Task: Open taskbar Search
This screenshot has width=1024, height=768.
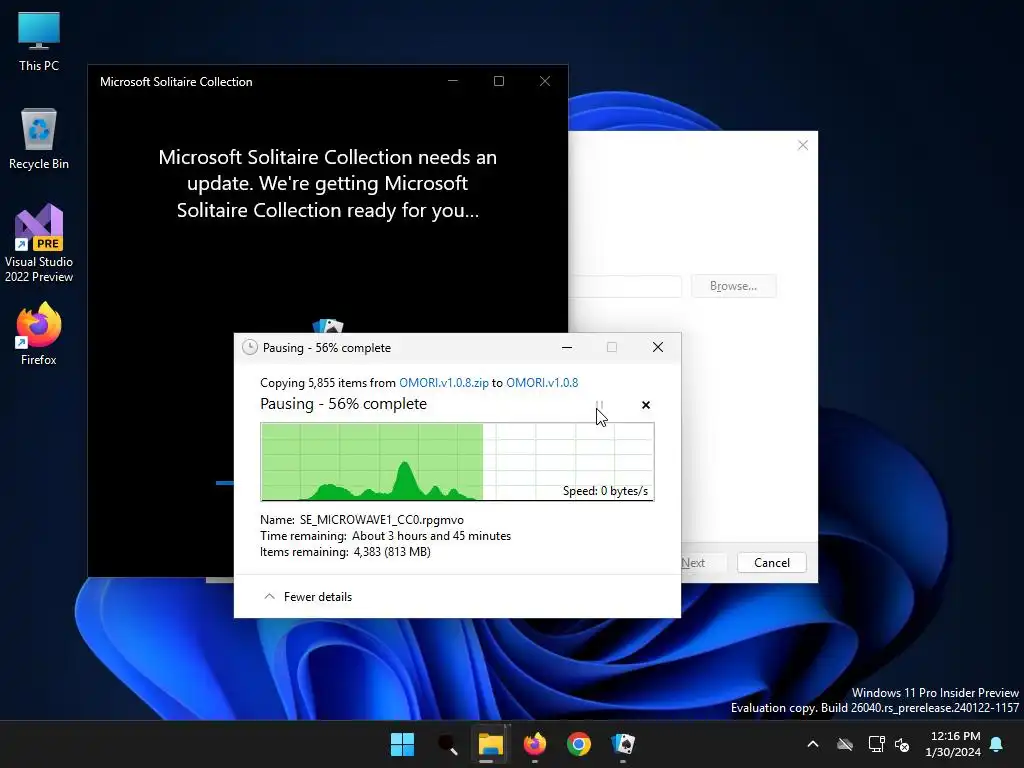Action: pos(447,744)
